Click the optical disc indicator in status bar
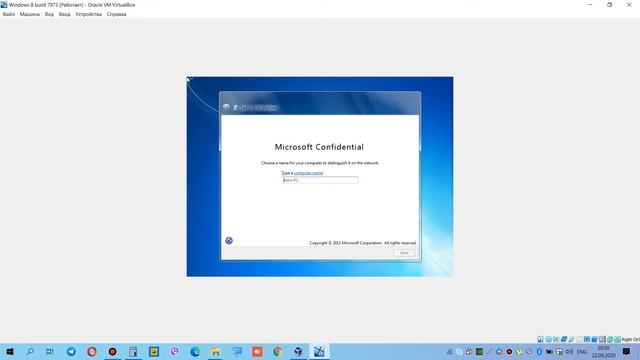640x360 pixels. [548, 339]
